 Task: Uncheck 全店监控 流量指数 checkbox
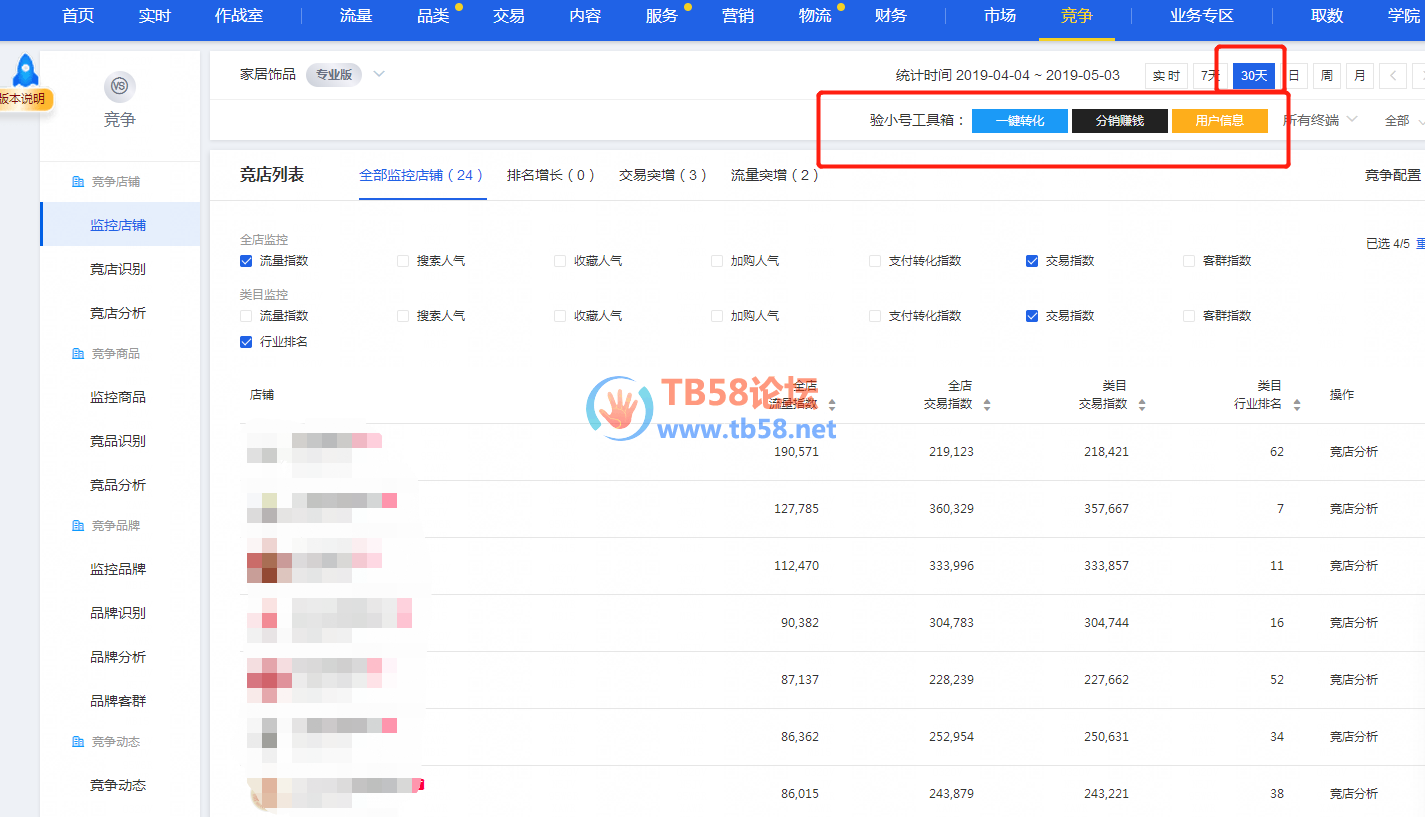[246, 261]
